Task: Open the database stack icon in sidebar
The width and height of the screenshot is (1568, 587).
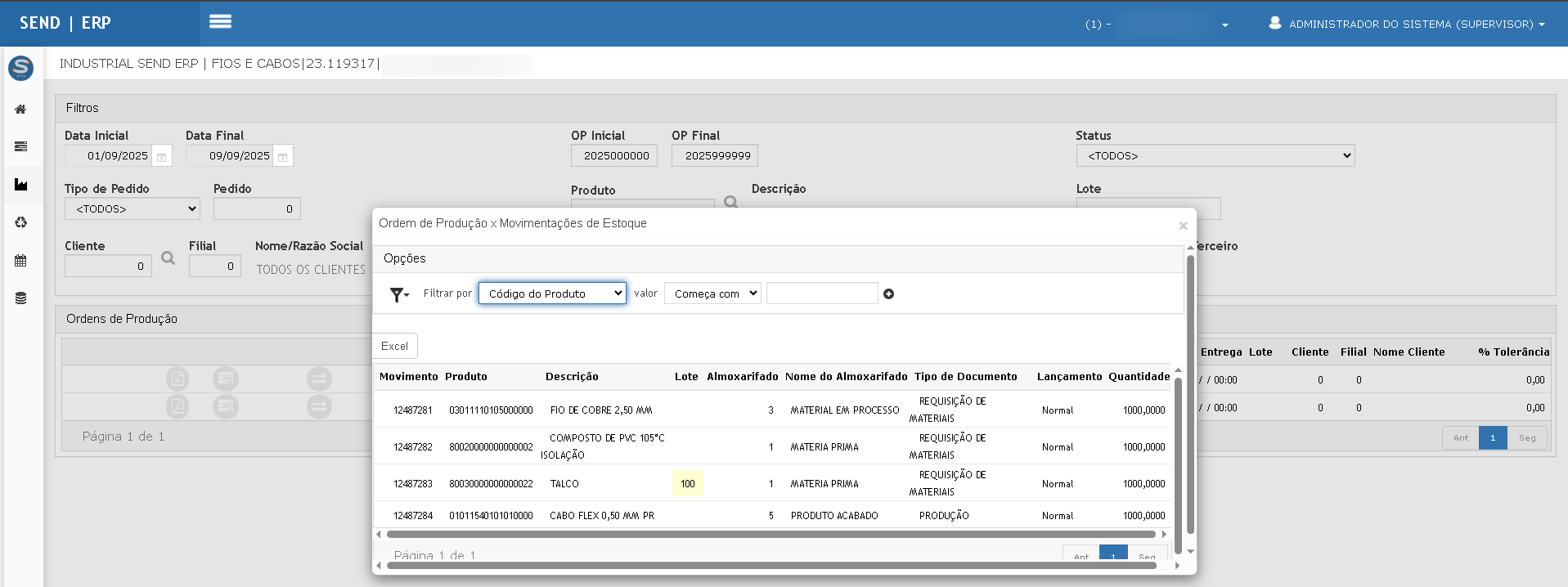Action: 20,298
